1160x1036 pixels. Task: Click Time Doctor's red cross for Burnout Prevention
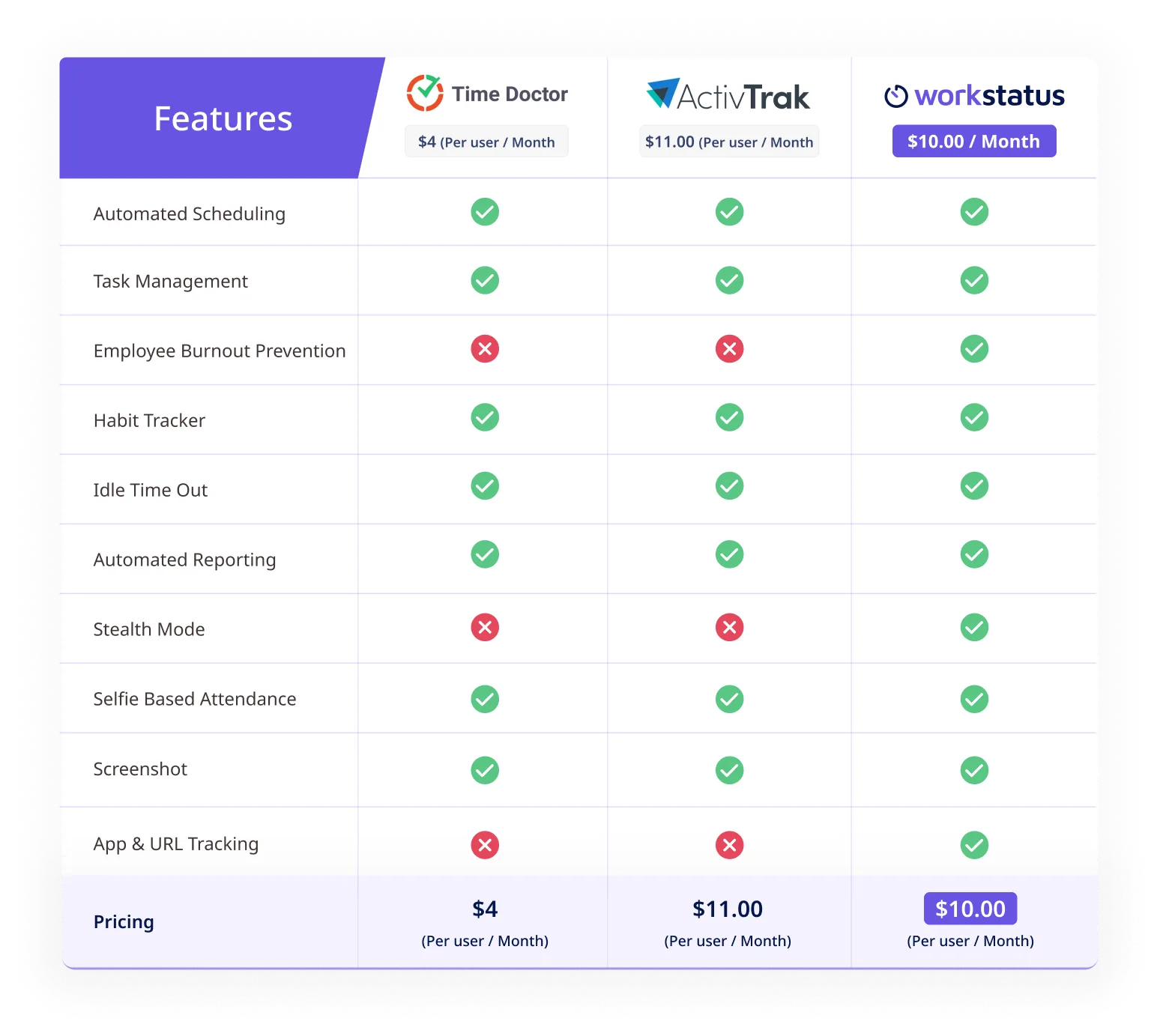point(485,349)
